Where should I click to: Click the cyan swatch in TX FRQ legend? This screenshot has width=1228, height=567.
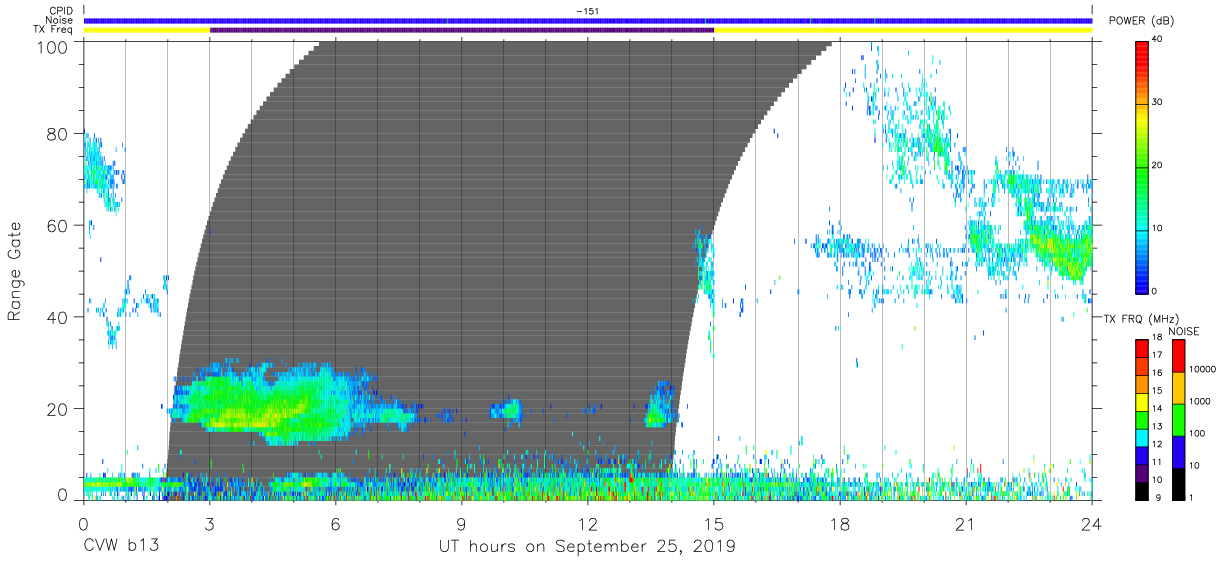tap(1141, 436)
